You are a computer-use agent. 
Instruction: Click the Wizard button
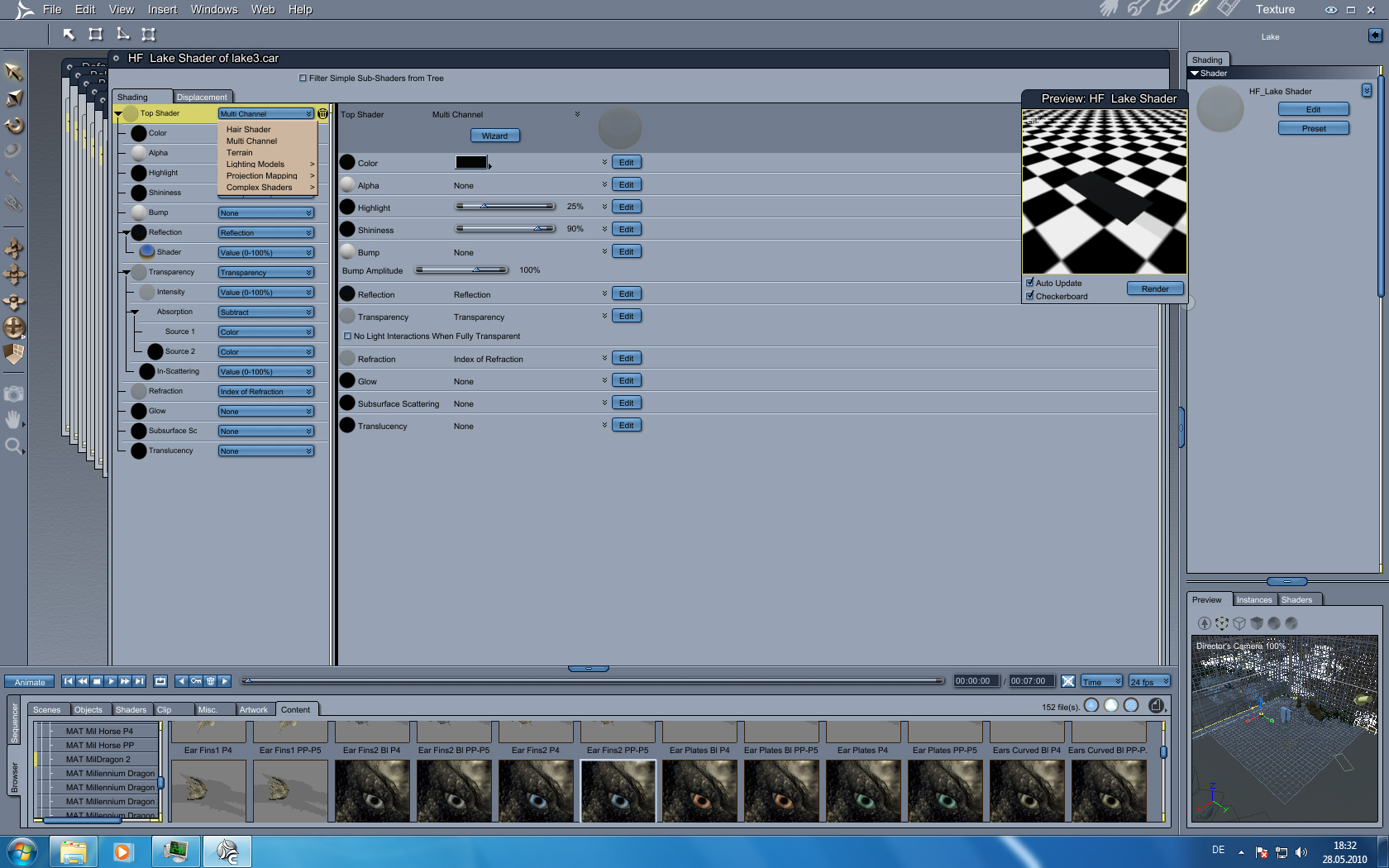click(x=494, y=136)
